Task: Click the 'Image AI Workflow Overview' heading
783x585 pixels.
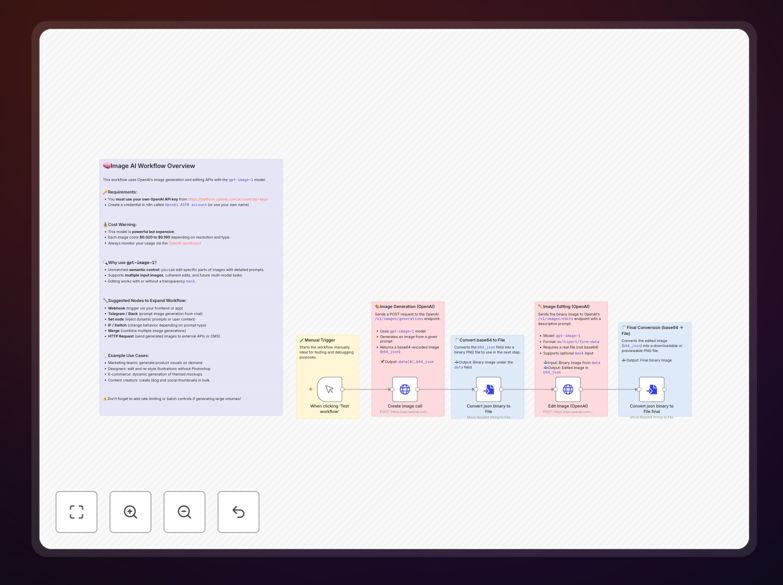Action: coord(149,166)
